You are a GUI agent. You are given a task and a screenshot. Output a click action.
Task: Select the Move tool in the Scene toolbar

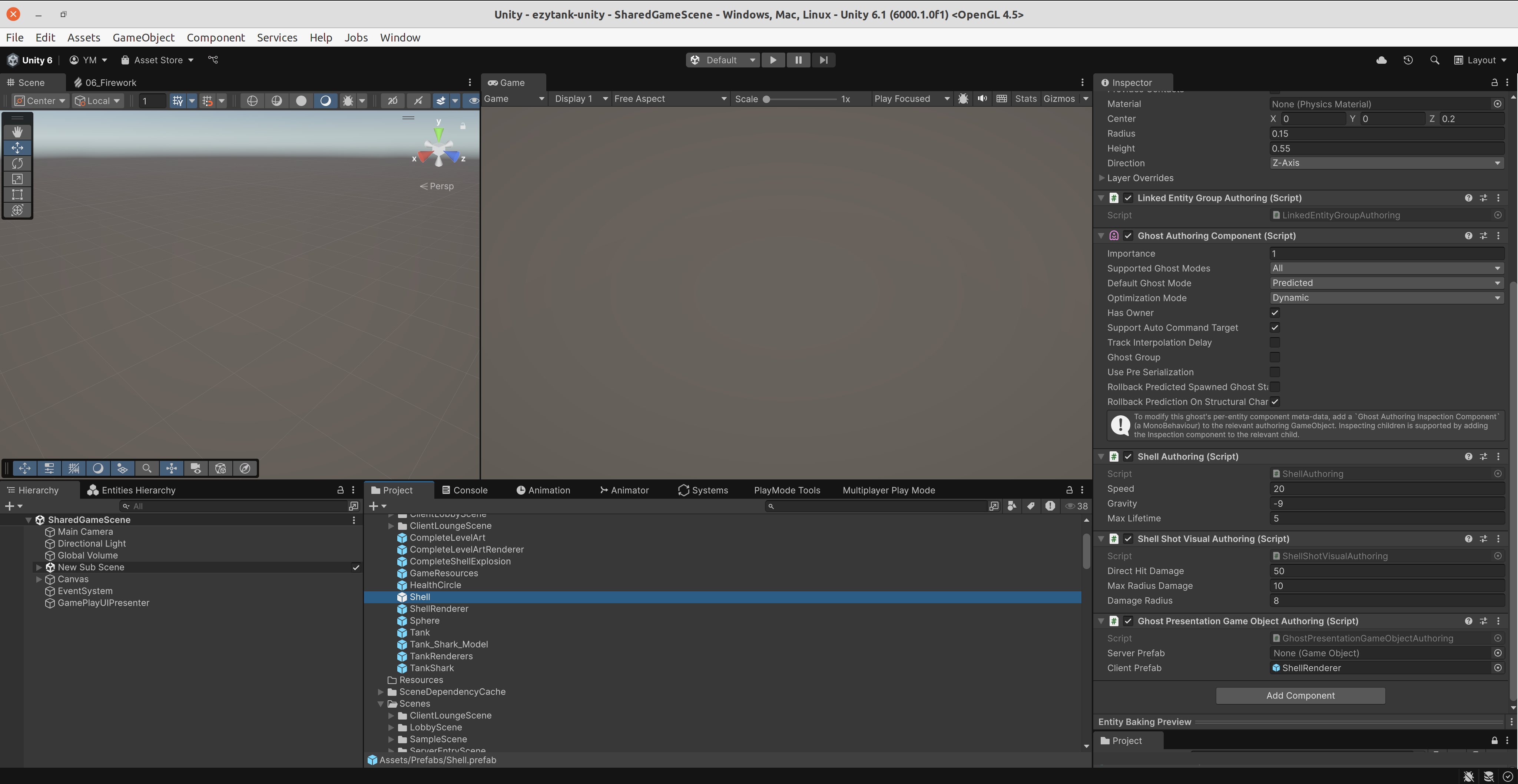pyautogui.click(x=17, y=147)
